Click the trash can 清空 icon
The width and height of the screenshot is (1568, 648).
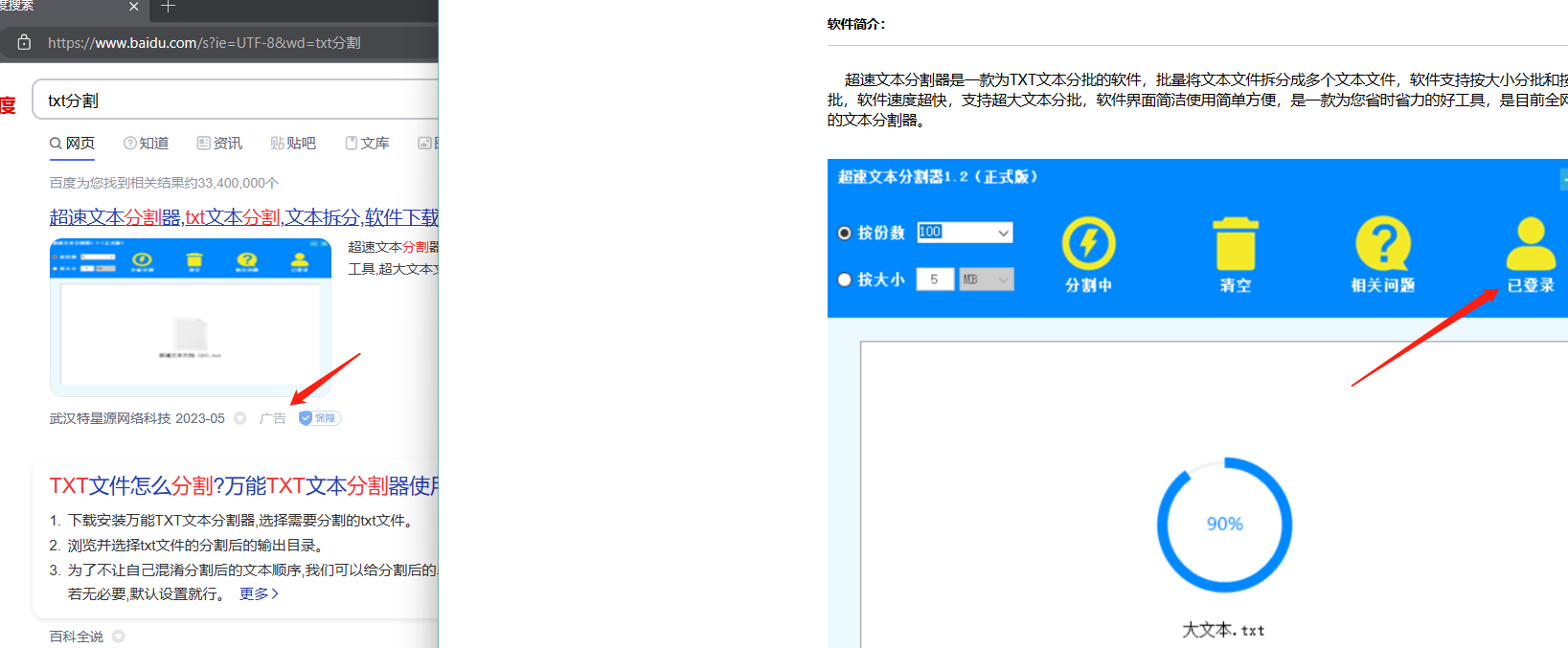1236,245
